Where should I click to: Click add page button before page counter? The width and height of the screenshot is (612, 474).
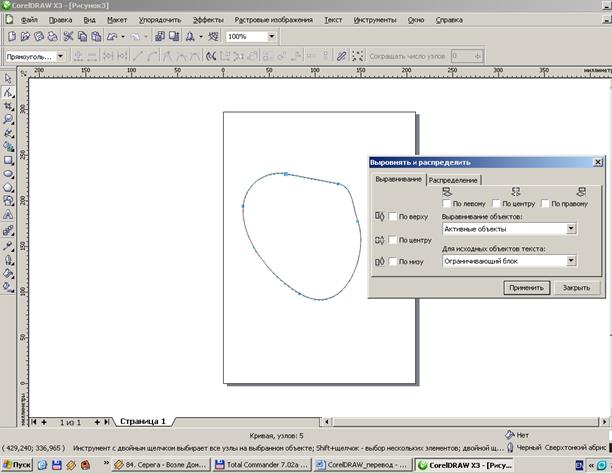point(44,422)
